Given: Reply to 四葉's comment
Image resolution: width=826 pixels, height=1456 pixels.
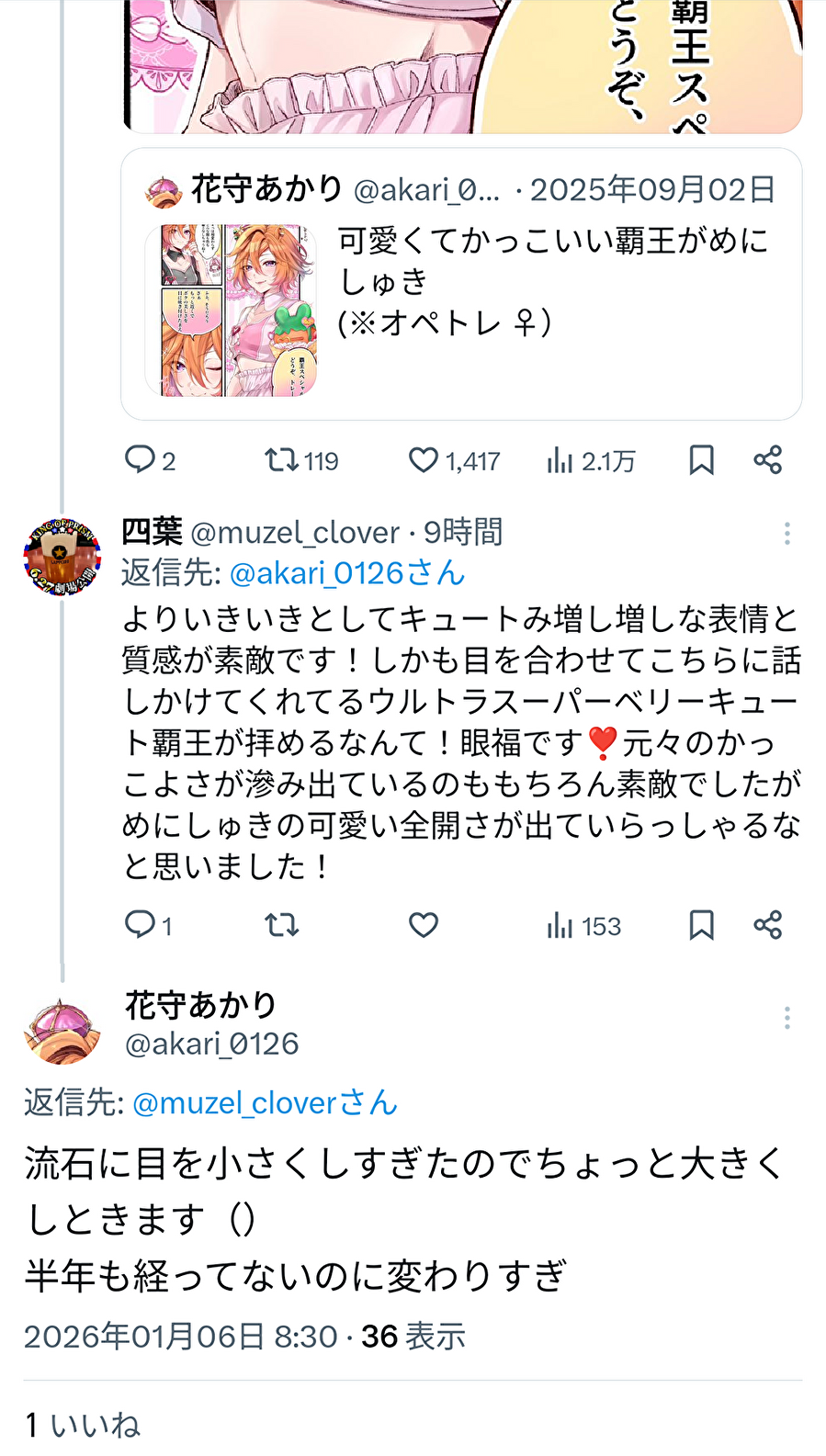Looking at the screenshot, I should [x=141, y=924].
